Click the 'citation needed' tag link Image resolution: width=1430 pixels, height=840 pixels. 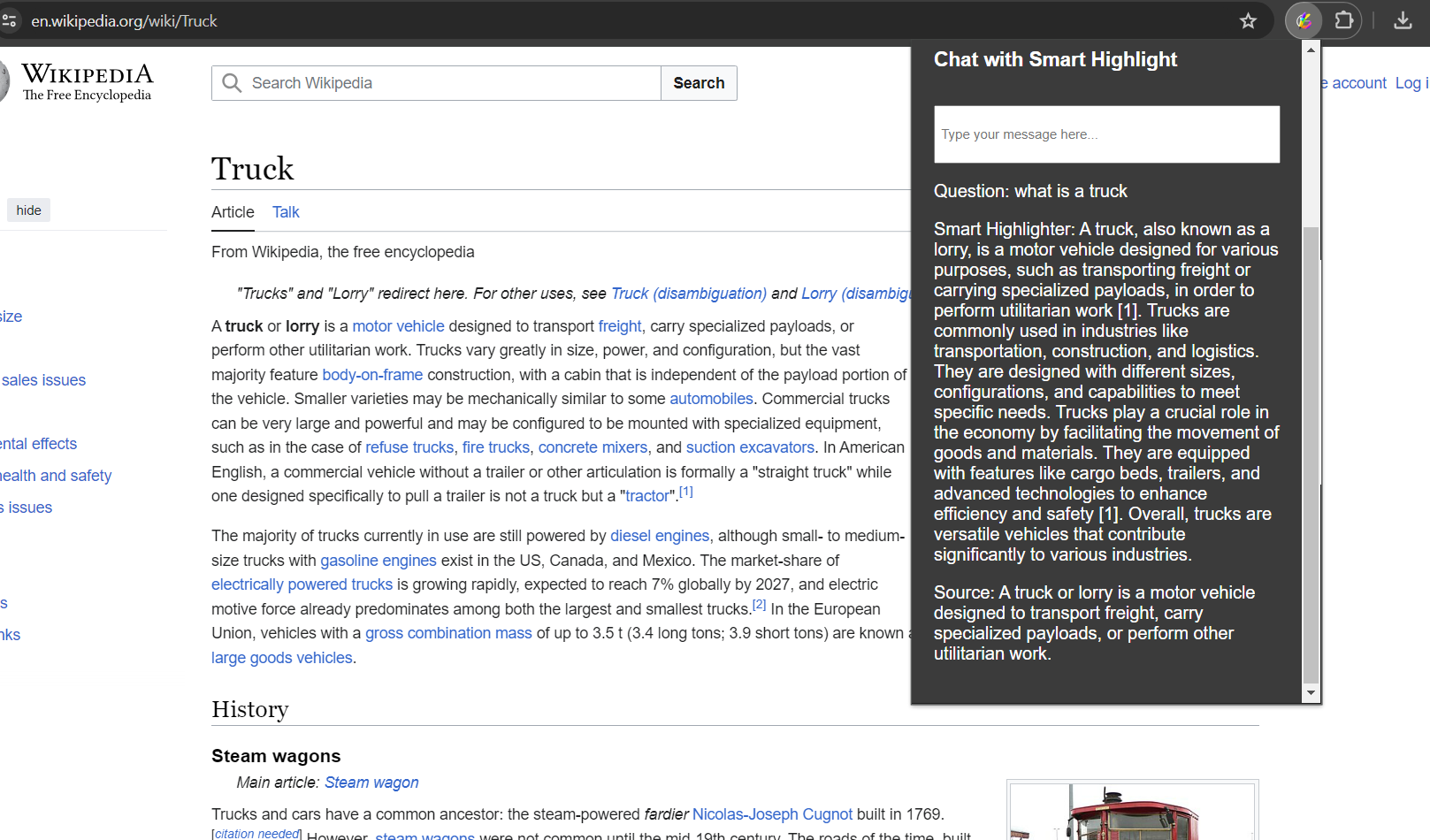click(x=256, y=834)
